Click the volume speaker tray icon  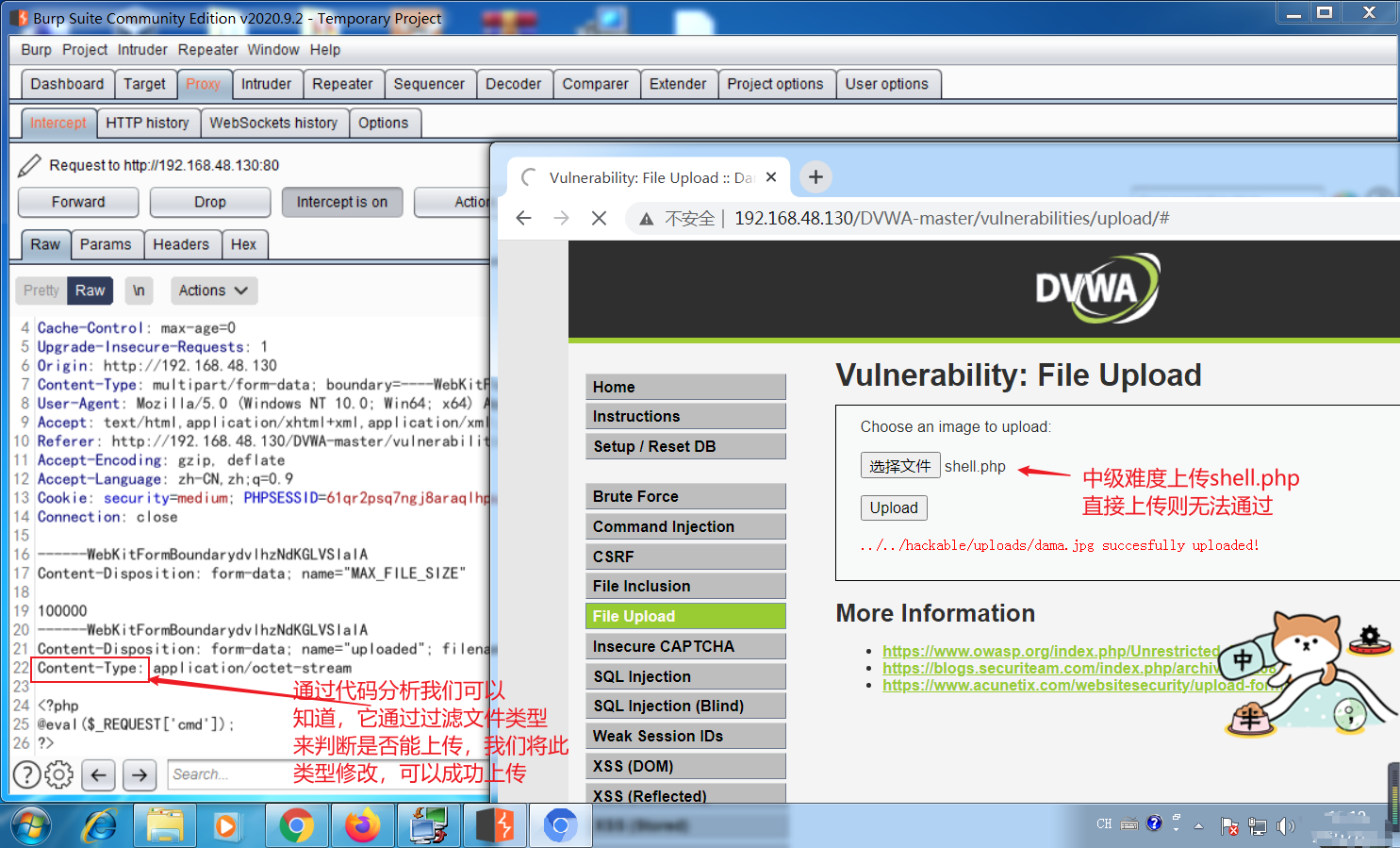coord(1286,826)
